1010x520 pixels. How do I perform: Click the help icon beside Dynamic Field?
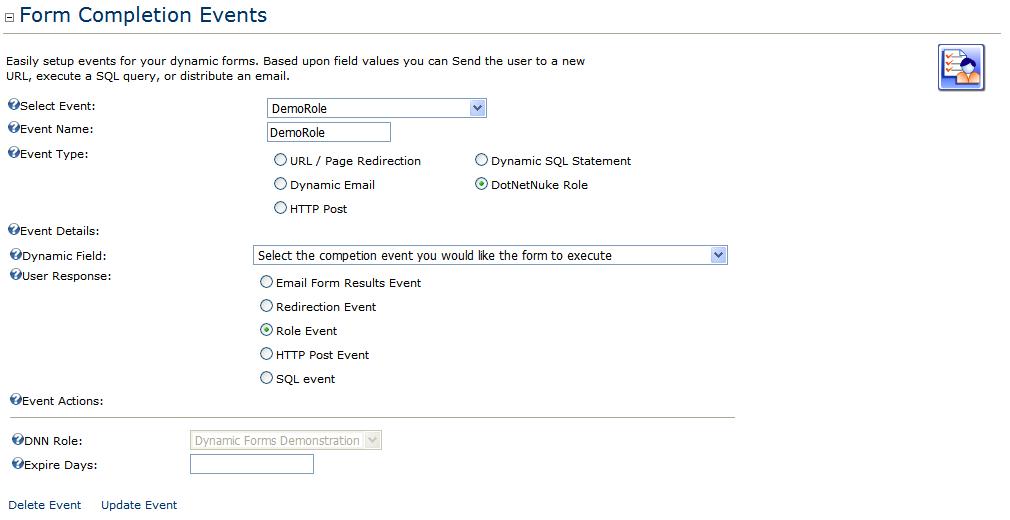click(x=15, y=255)
